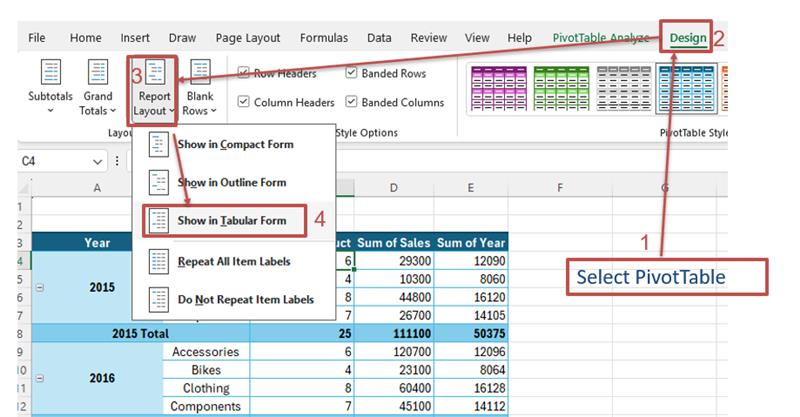This screenshot has width=800, height=417.
Task: Toggle the Column Headers checkbox
Action: (244, 102)
